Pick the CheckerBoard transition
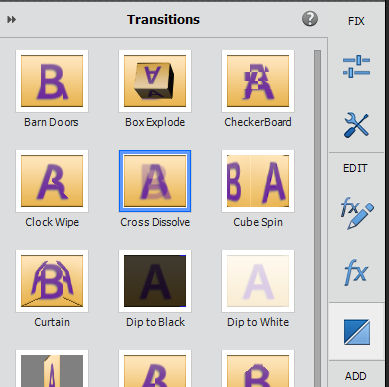This screenshot has width=389, height=387. tap(258, 81)
